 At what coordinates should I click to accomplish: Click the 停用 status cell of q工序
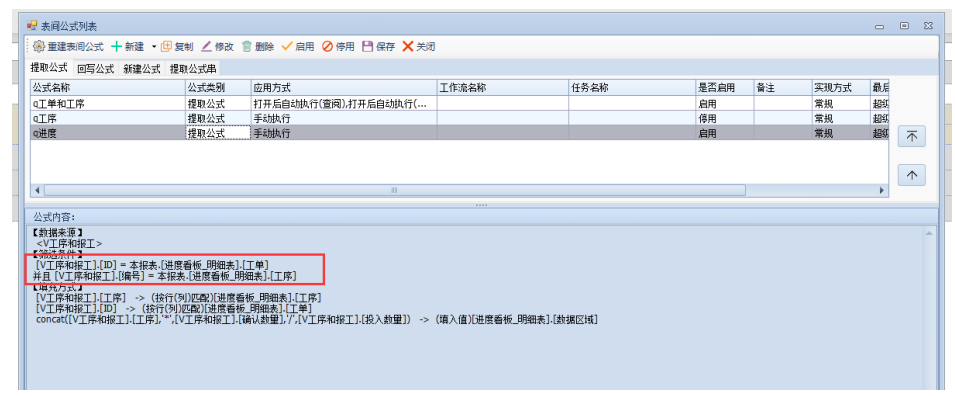click(725, 118)
